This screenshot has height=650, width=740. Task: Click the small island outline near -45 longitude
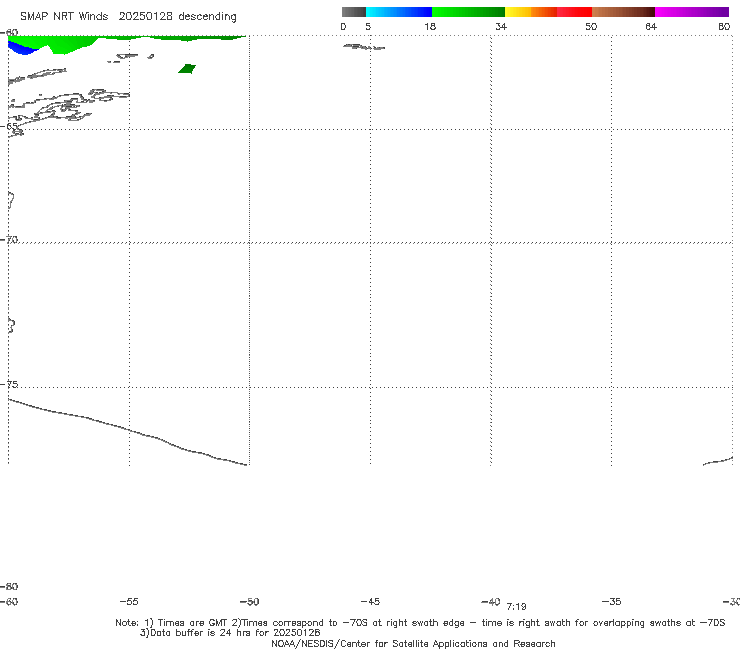364,47
